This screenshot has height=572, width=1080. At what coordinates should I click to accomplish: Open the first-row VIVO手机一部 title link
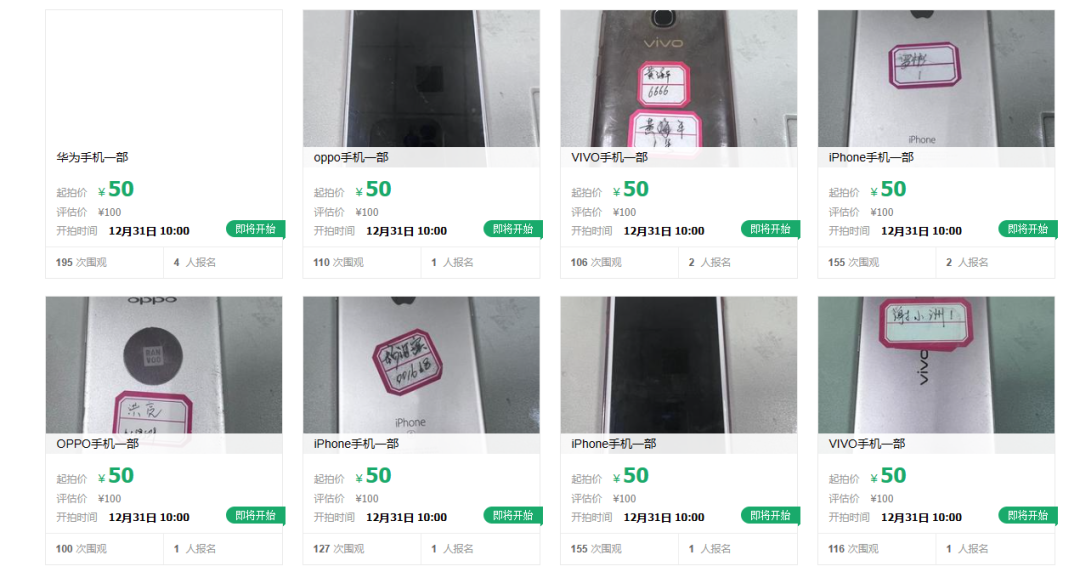[x=610, y=157]
